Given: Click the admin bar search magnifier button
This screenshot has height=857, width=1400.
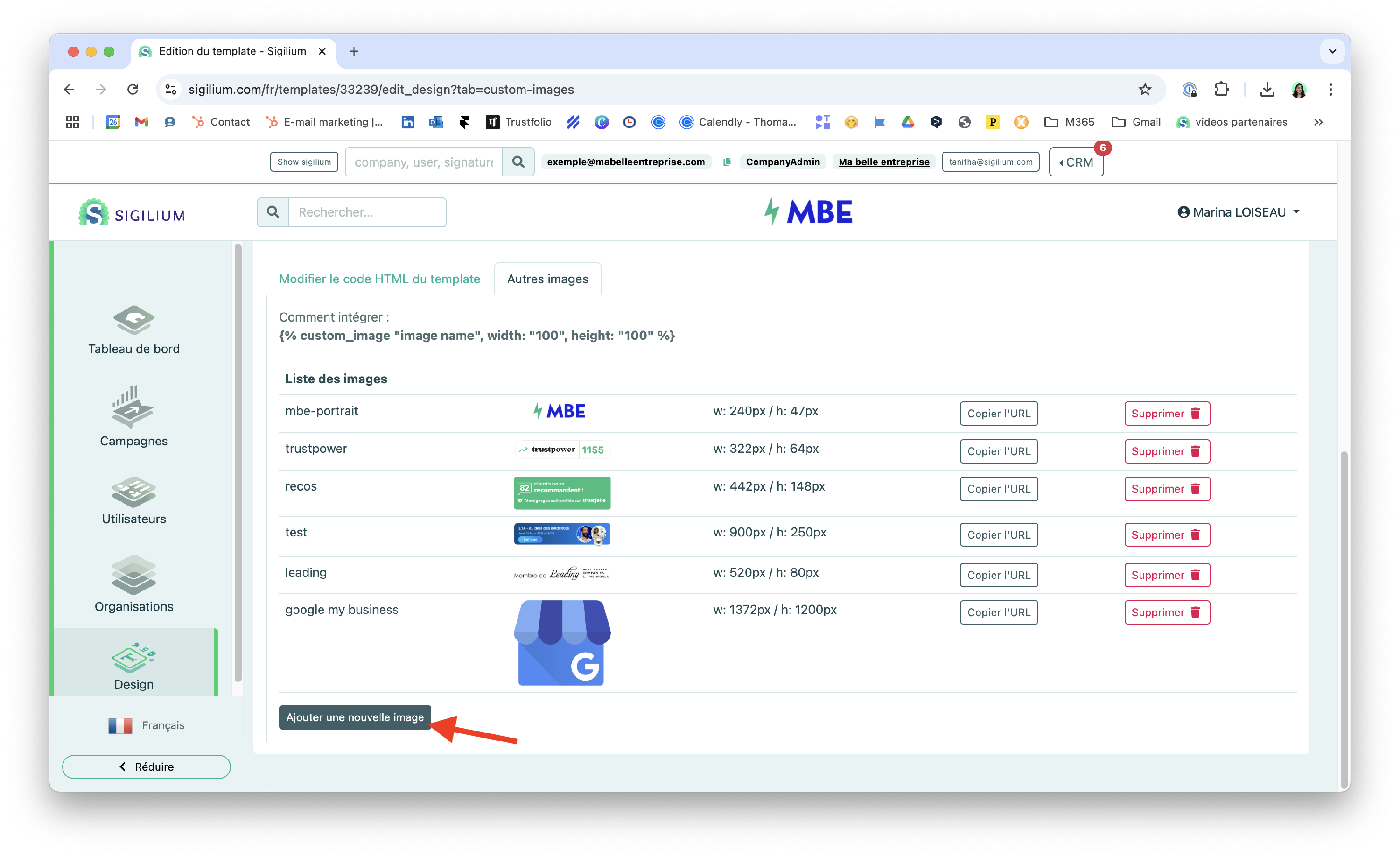Looking at the screenshot, I should click(518, 162).
